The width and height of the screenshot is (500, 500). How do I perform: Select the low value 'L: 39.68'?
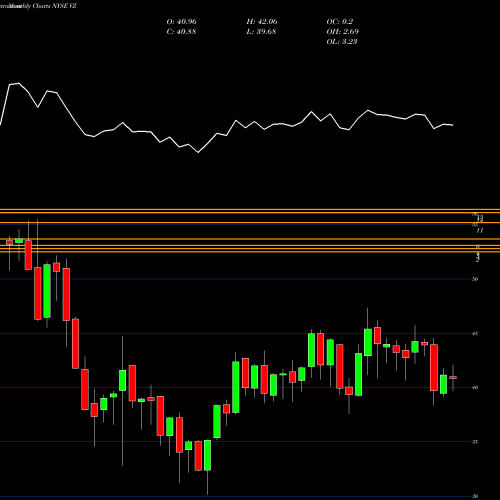(261, 32)
